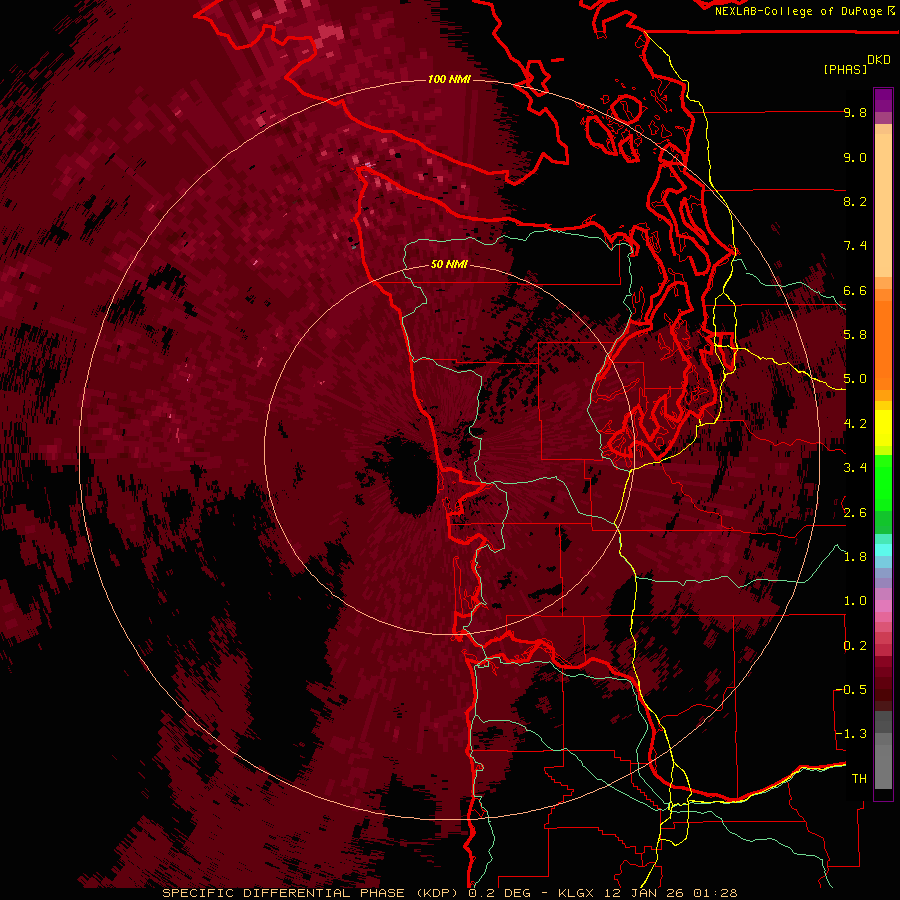Click the 01:28 timestamp
Screen dimensions: 900x900
tap(715, 893)
